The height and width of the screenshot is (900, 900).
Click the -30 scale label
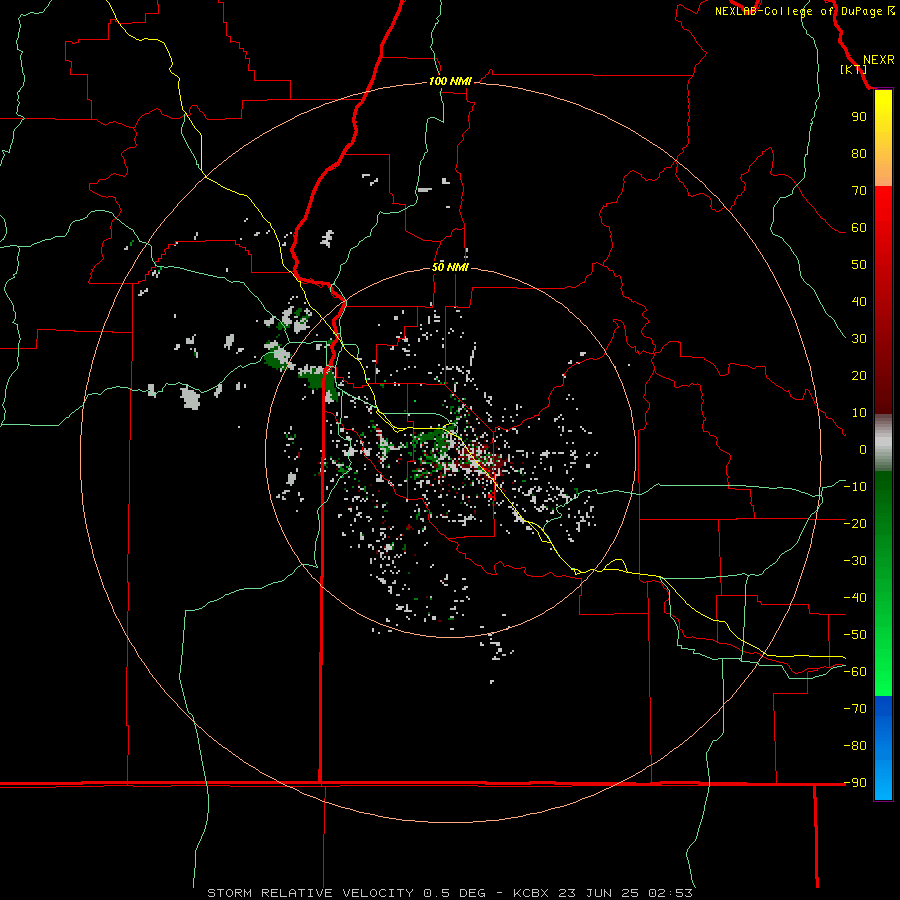(855, 561)
